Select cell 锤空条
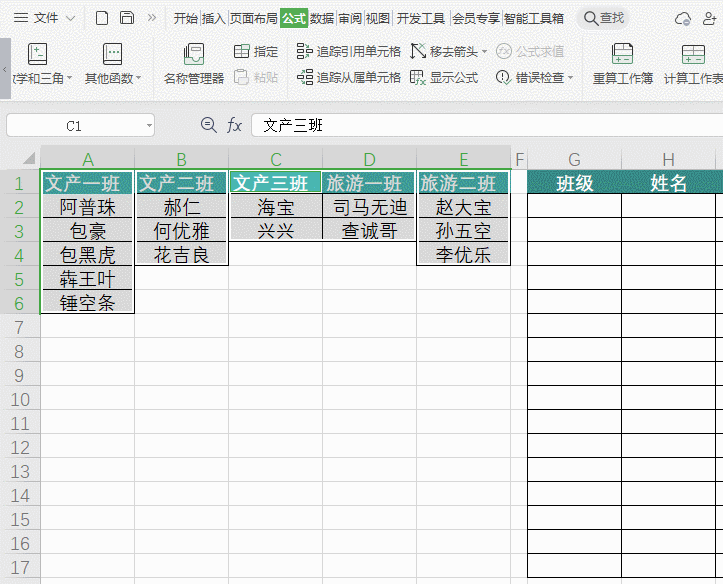The width and height of the screenshot is (723, 584). (88, 303)
